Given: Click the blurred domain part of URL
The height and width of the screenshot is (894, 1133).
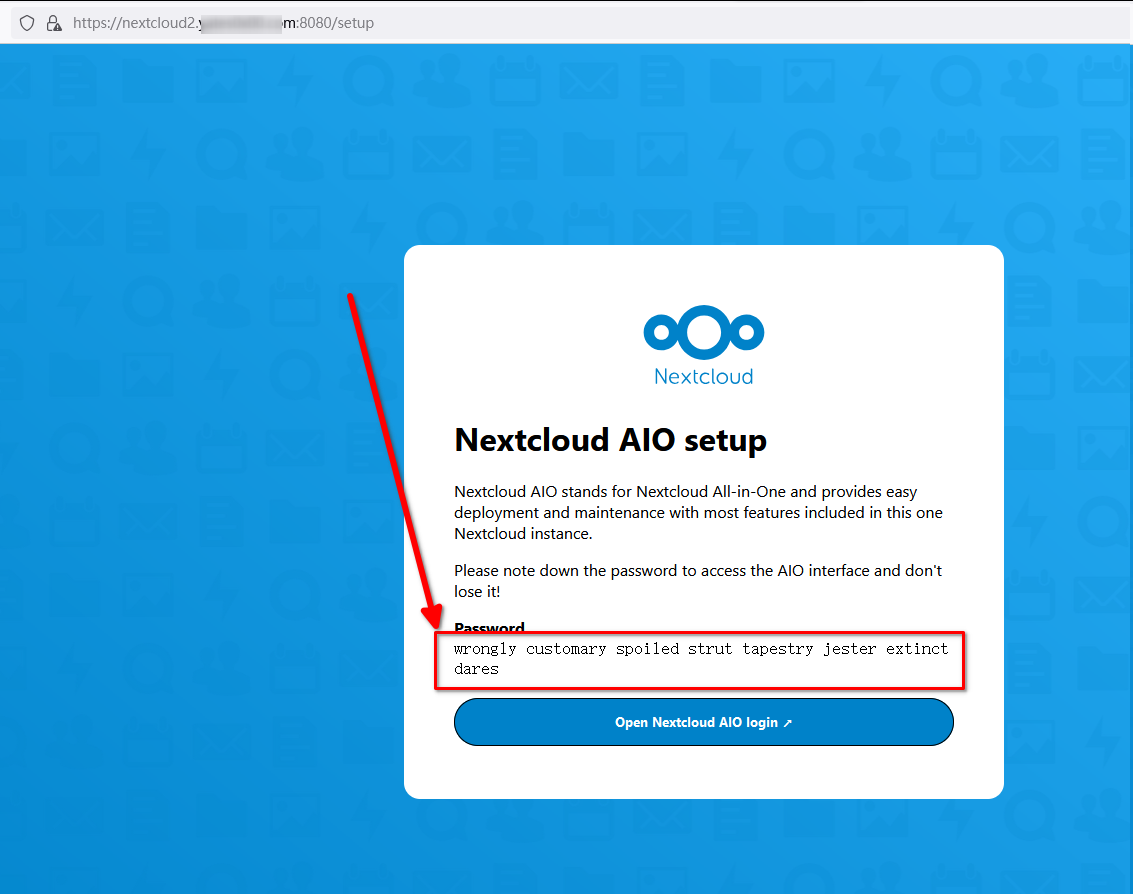Looking at the screenshot, I should (240, 22).
